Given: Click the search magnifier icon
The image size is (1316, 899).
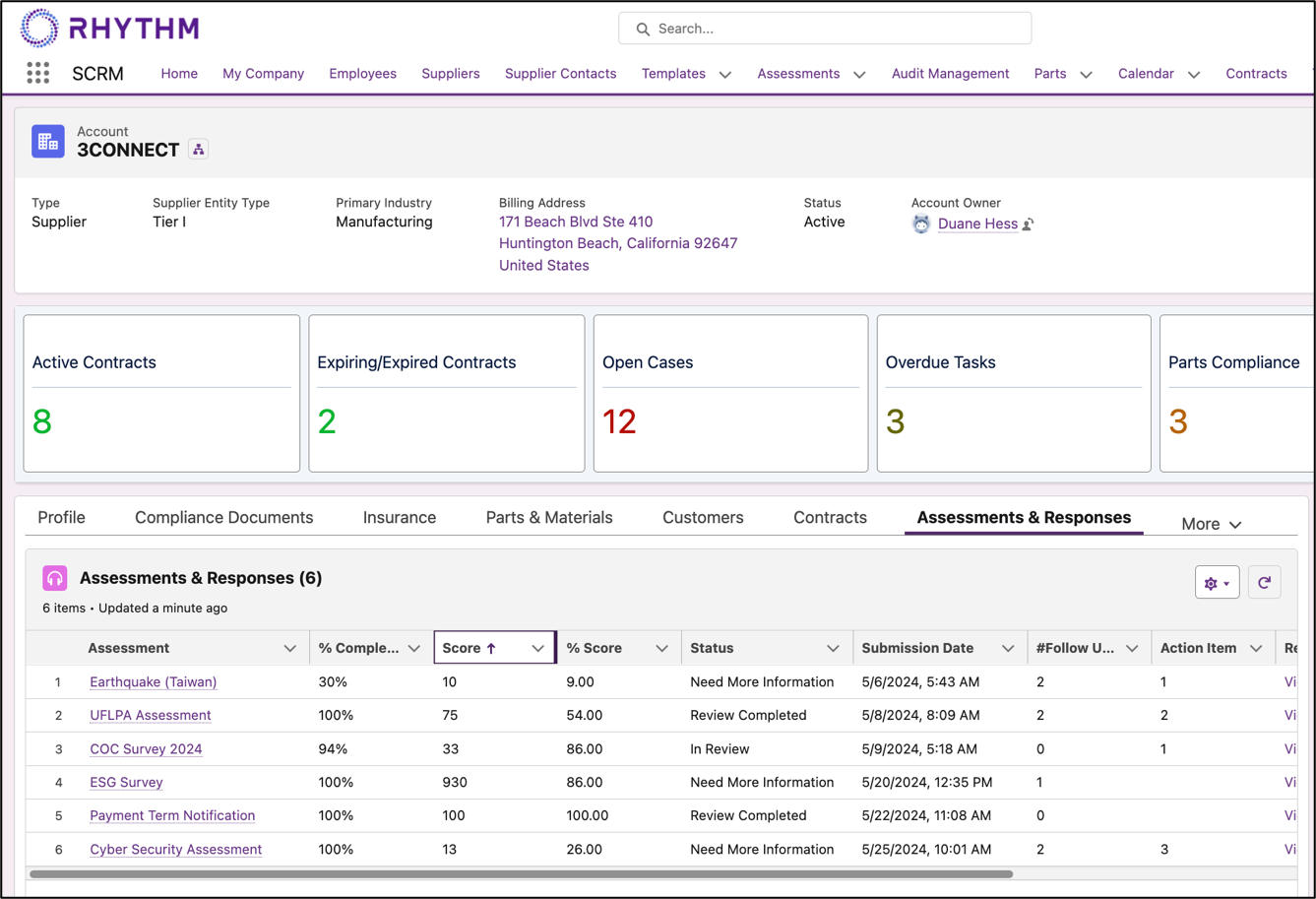Looking at the screenshot, I should tap(643, 29).
